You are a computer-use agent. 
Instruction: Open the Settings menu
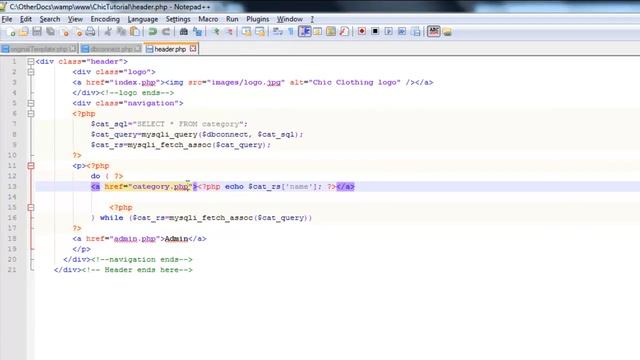[178, 19]
